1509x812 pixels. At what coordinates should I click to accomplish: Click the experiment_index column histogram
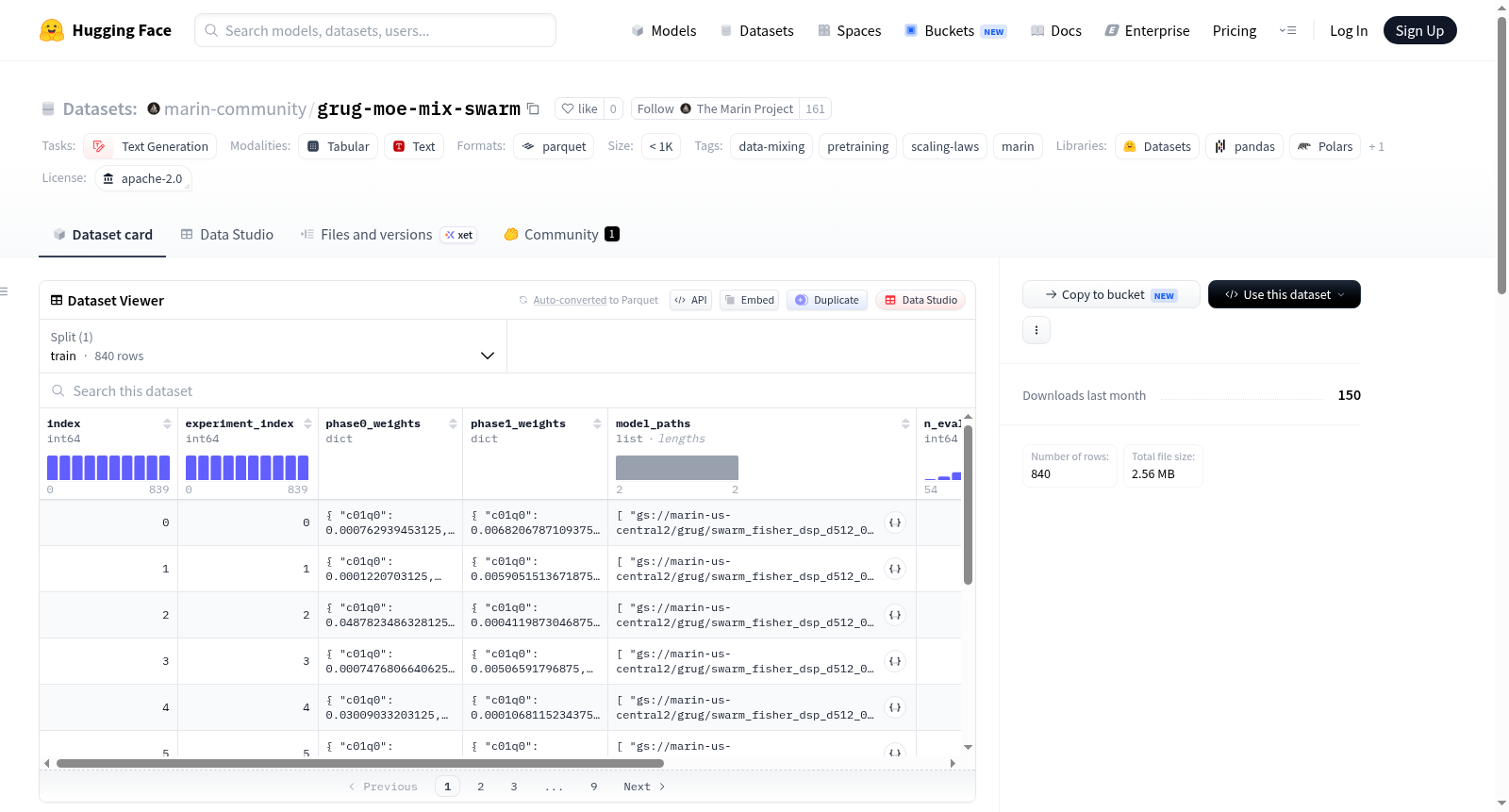tap(247, 468)
